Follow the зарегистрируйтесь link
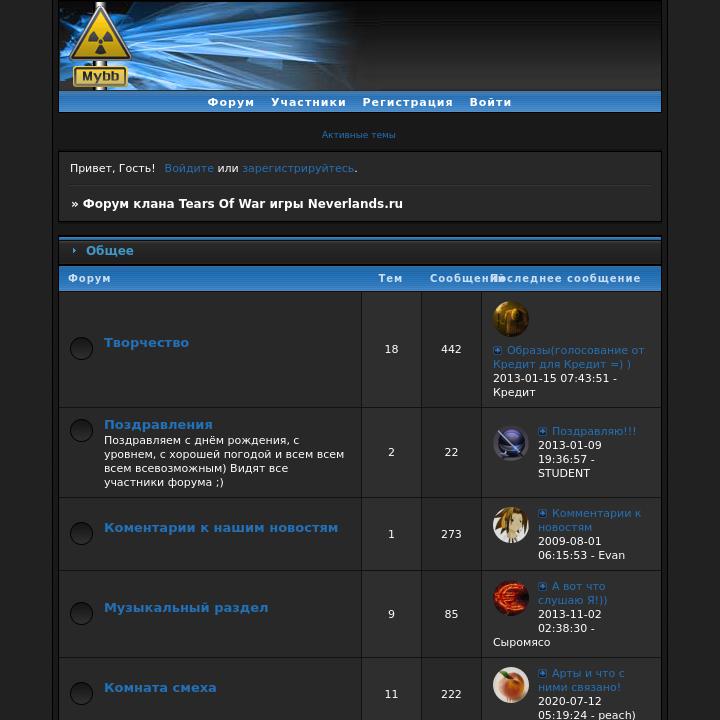 pos(298,169)
